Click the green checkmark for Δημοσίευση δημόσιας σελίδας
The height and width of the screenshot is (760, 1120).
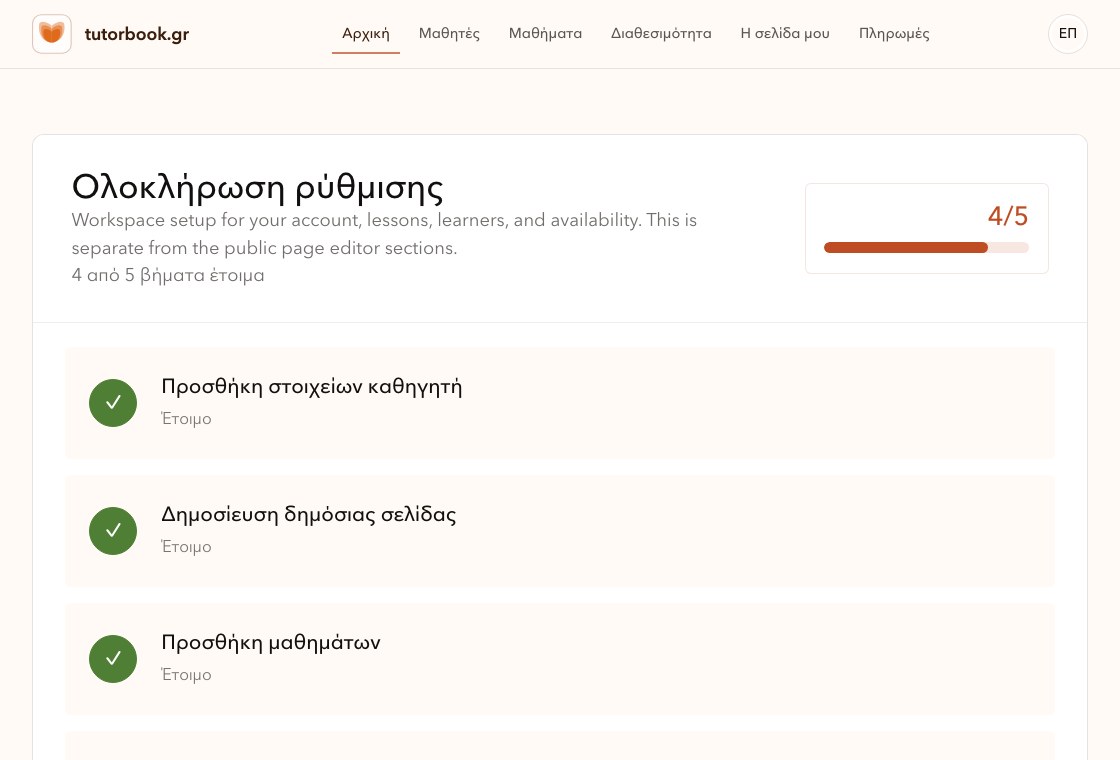113,531
